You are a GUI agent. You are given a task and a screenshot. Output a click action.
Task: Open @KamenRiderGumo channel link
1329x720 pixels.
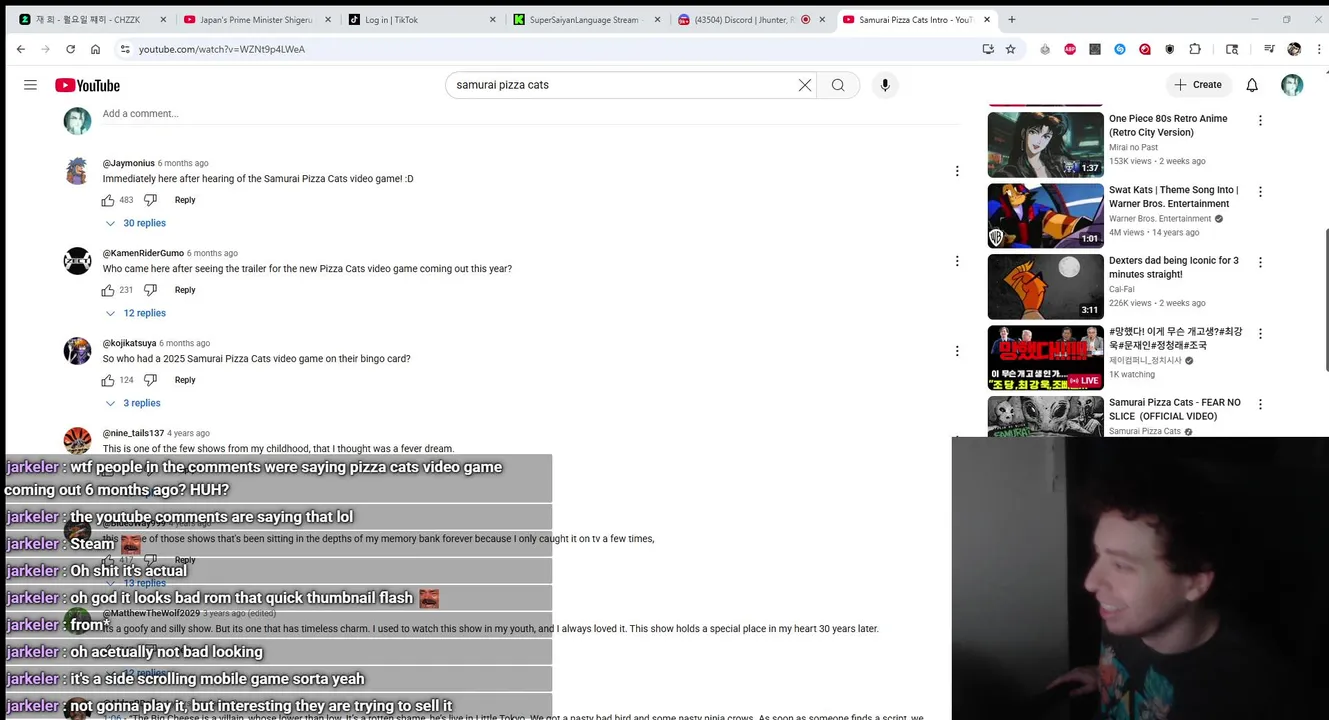(143, 253)
